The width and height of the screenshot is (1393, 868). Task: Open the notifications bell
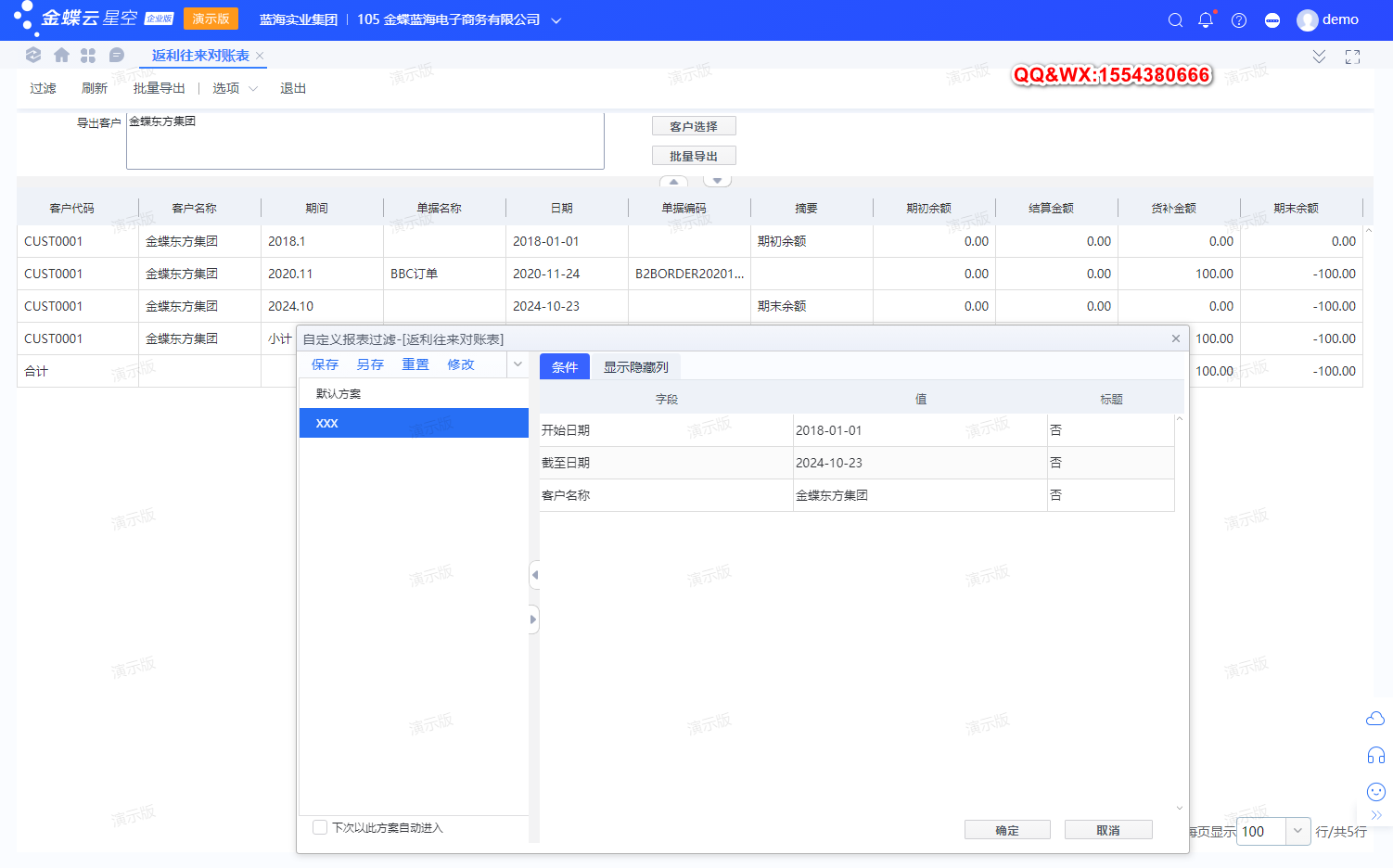(1206, 19)
